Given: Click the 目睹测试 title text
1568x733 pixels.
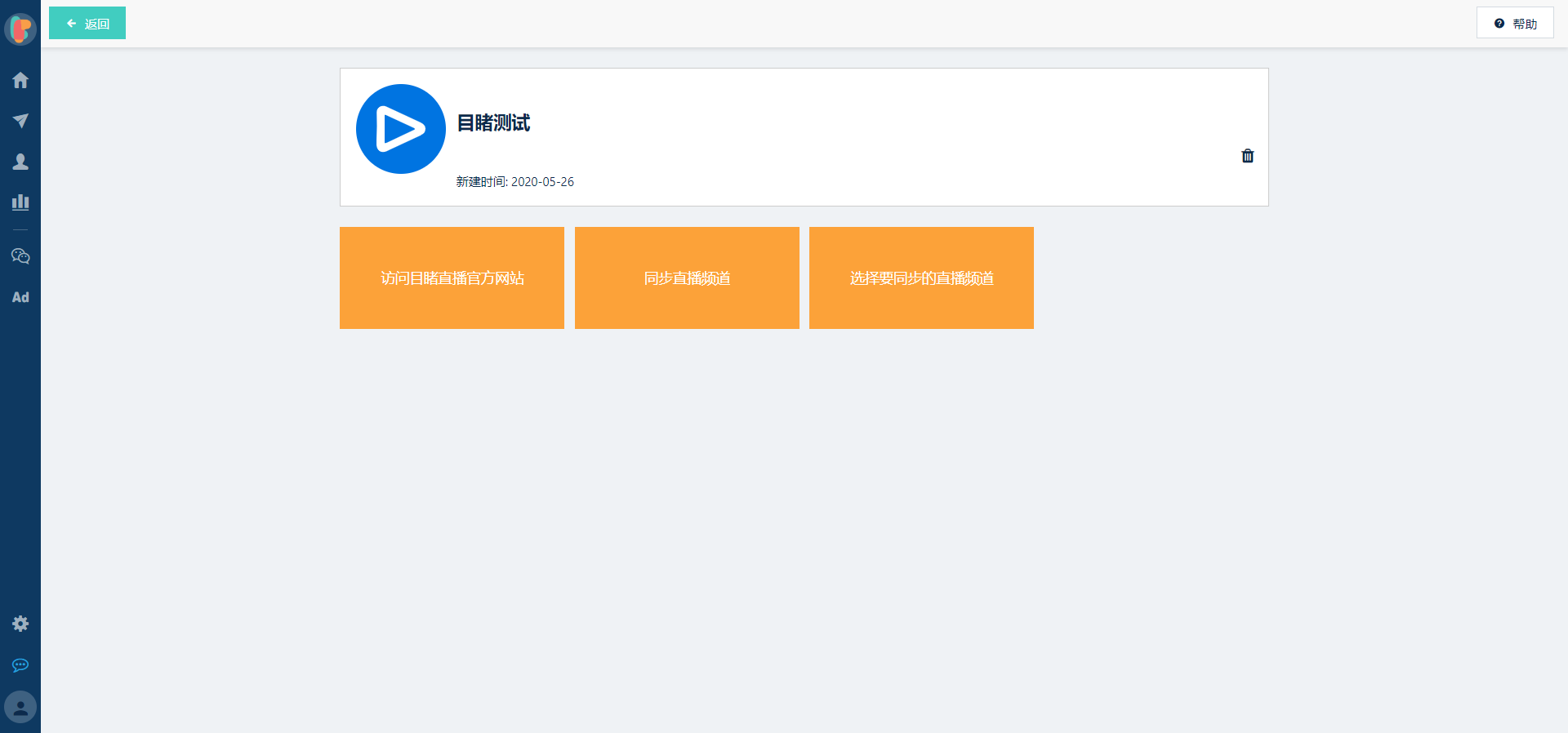Looking at the screenshot, I should pos(493,123).
